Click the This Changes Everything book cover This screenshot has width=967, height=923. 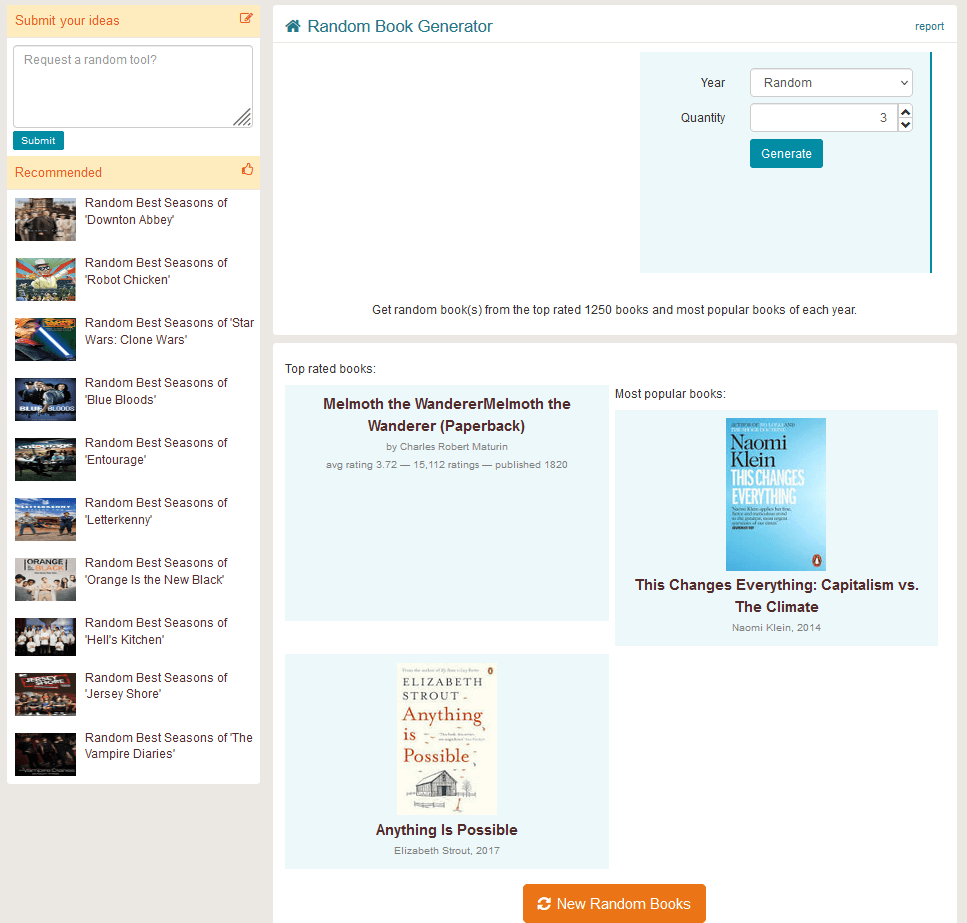click(x=775, y=494)
